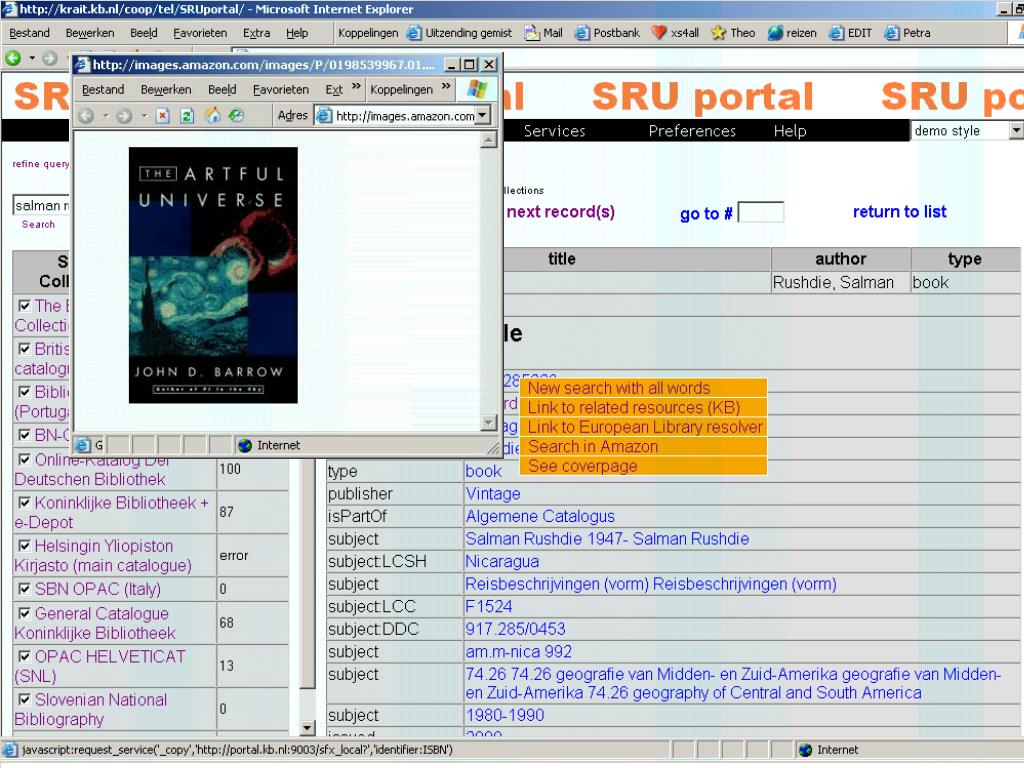Click the 'return to list' link
This screenshot has height=768, width=1024.
point(899,212)
